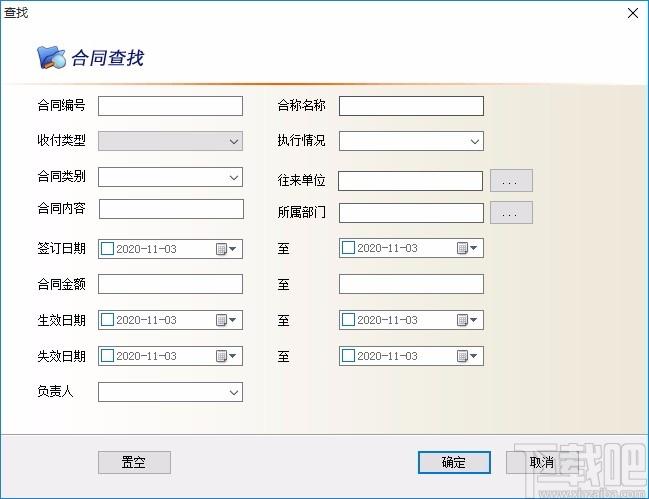Enable the 签订日期 start date checkbox
This screenshot has width=649, height=499.
tap(108, 249)
